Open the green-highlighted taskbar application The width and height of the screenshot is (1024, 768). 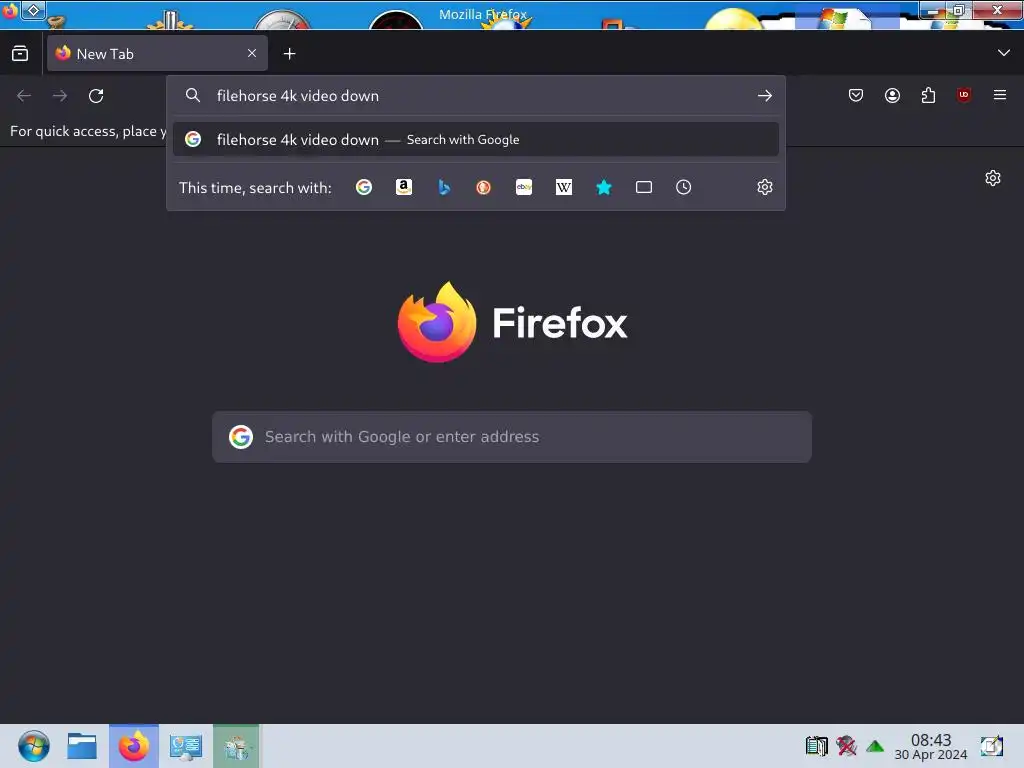point(236,746)
